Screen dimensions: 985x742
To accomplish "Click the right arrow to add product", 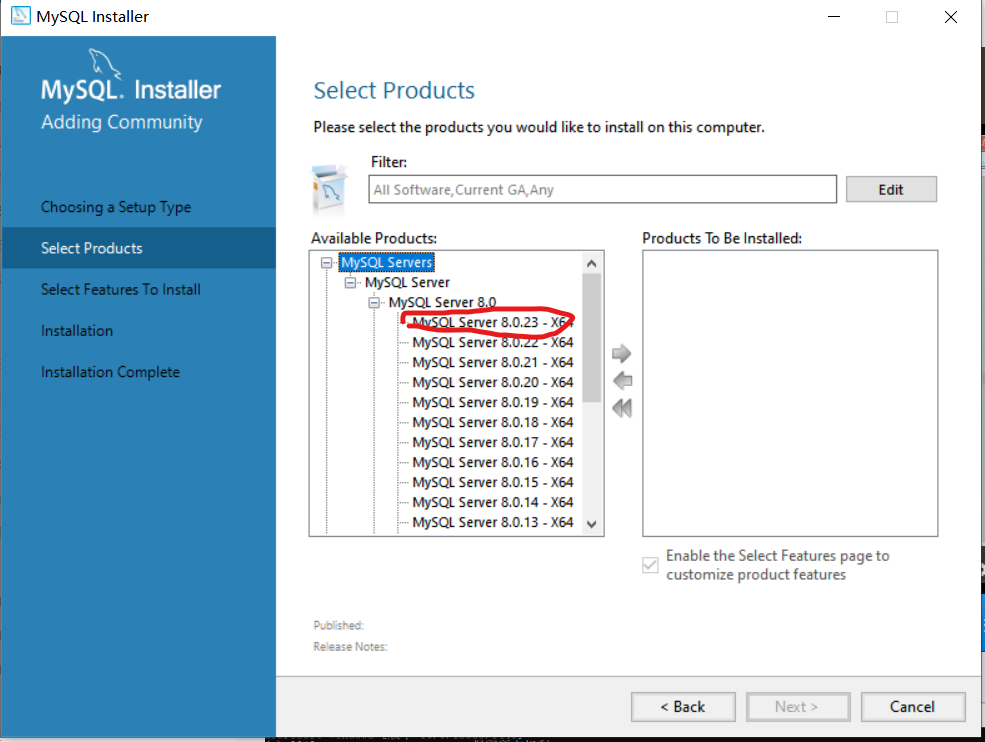I will [x=621, y=353].
